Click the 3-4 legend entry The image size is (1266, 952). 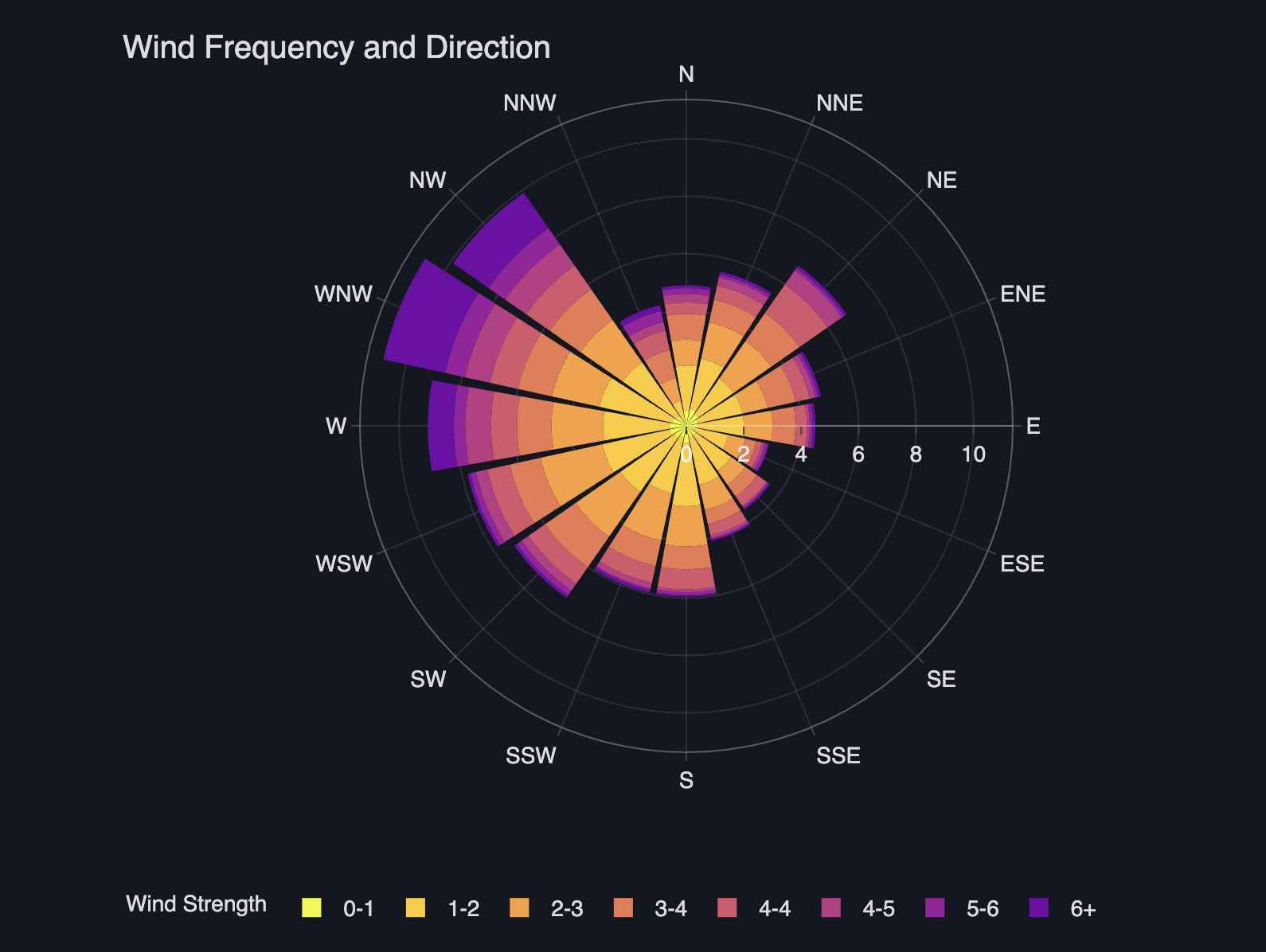651,908
